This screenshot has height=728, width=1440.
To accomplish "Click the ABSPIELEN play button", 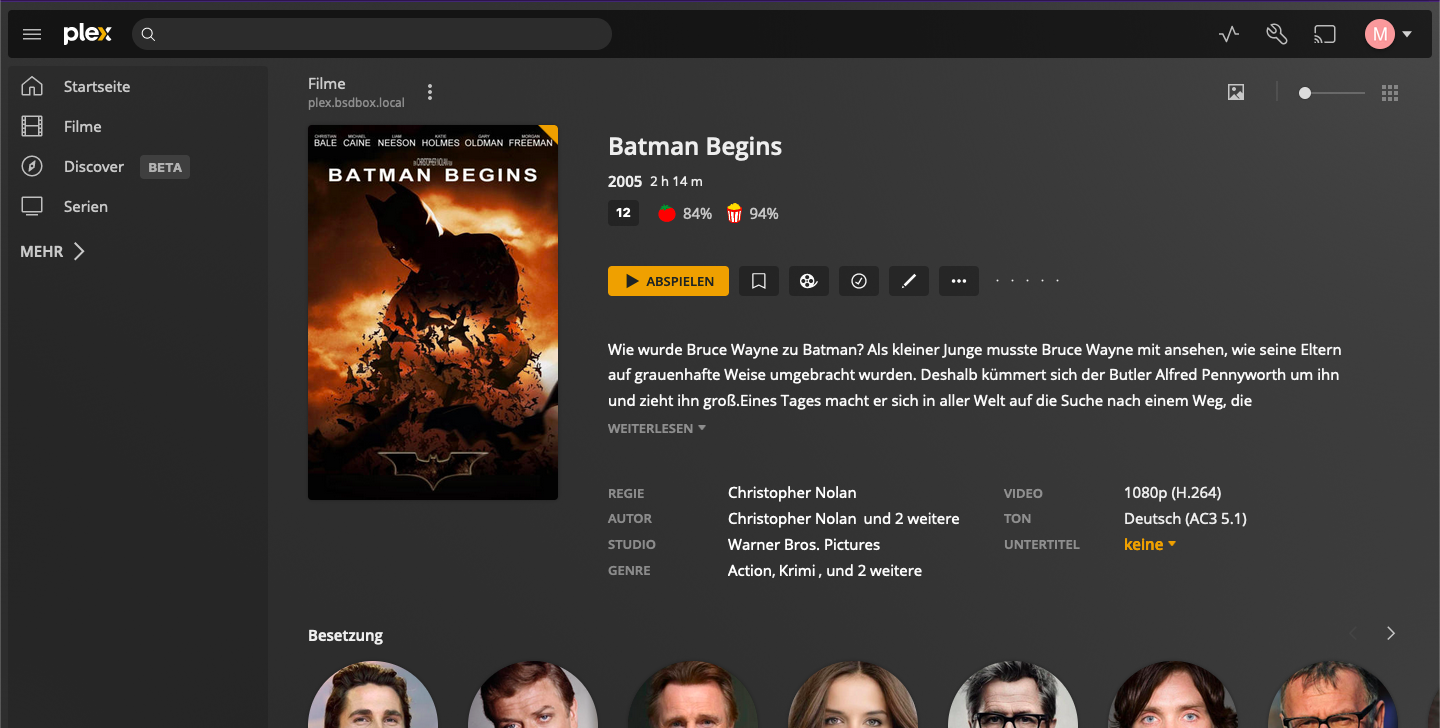I will click(668, 281).
